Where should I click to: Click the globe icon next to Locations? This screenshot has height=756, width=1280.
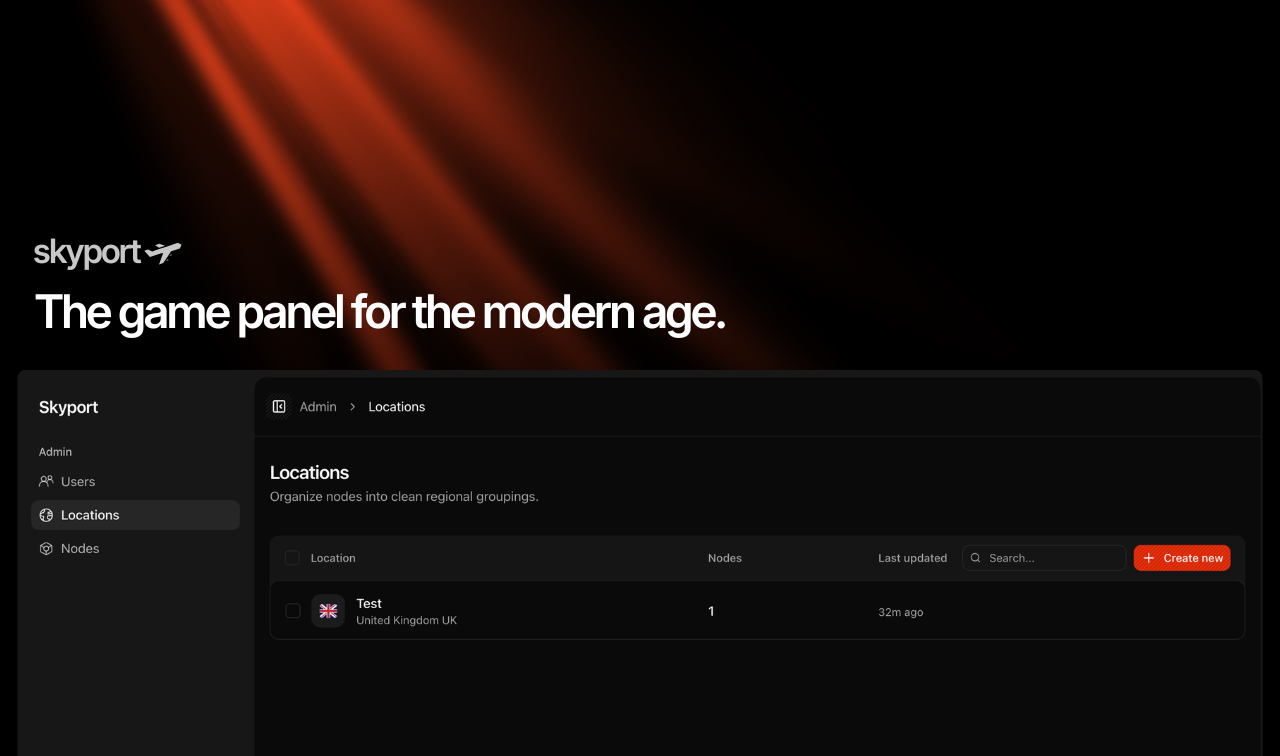point(46,515)
